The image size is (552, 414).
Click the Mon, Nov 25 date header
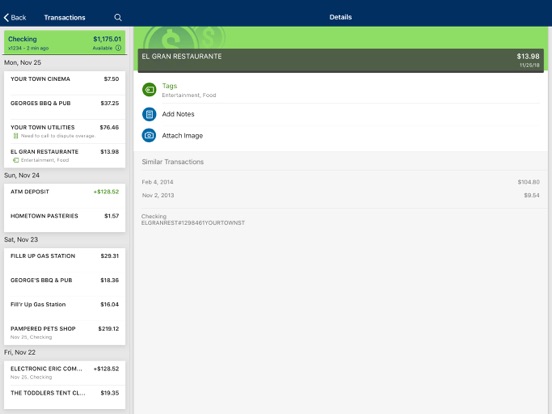coord(23,63)
